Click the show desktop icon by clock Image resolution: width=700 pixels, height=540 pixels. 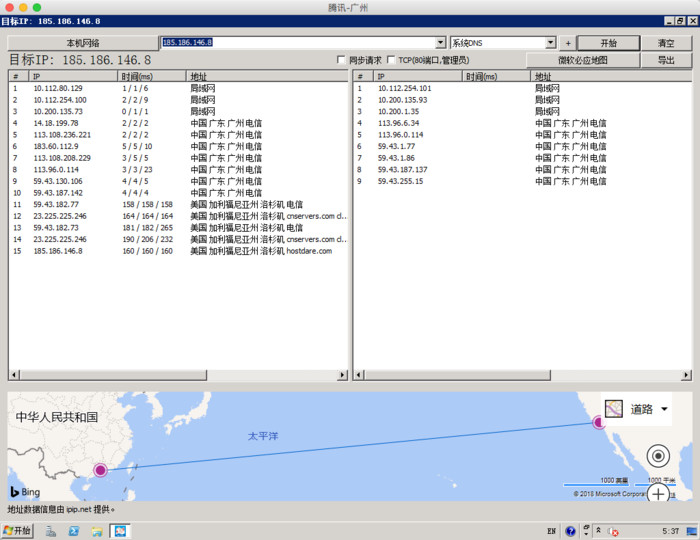coord(692,531)
